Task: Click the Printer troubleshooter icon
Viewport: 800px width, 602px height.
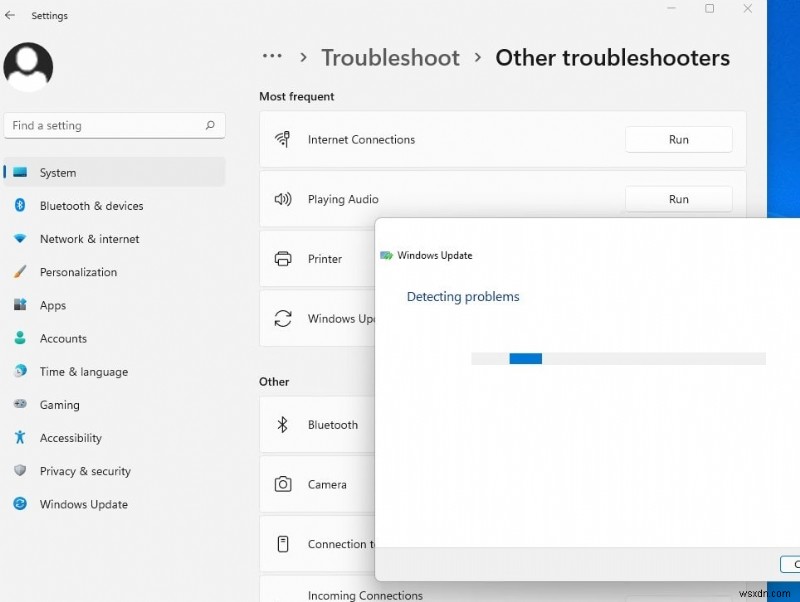Action: 283,259
